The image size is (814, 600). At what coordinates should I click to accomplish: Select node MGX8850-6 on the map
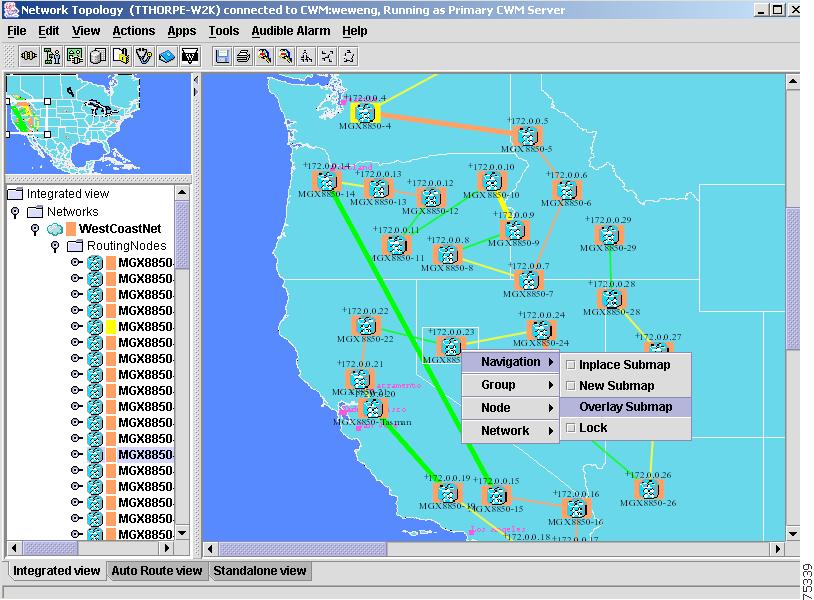tap(567, 189)
